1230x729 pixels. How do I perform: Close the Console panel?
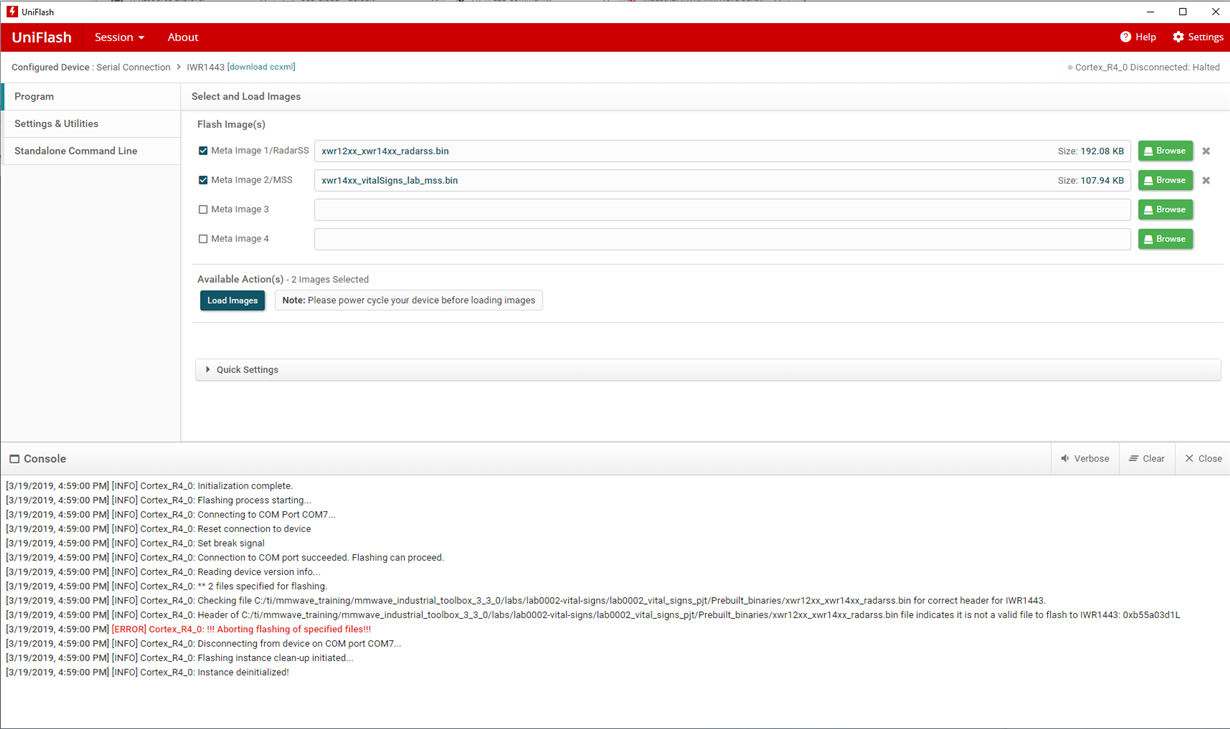point(1203,459)
